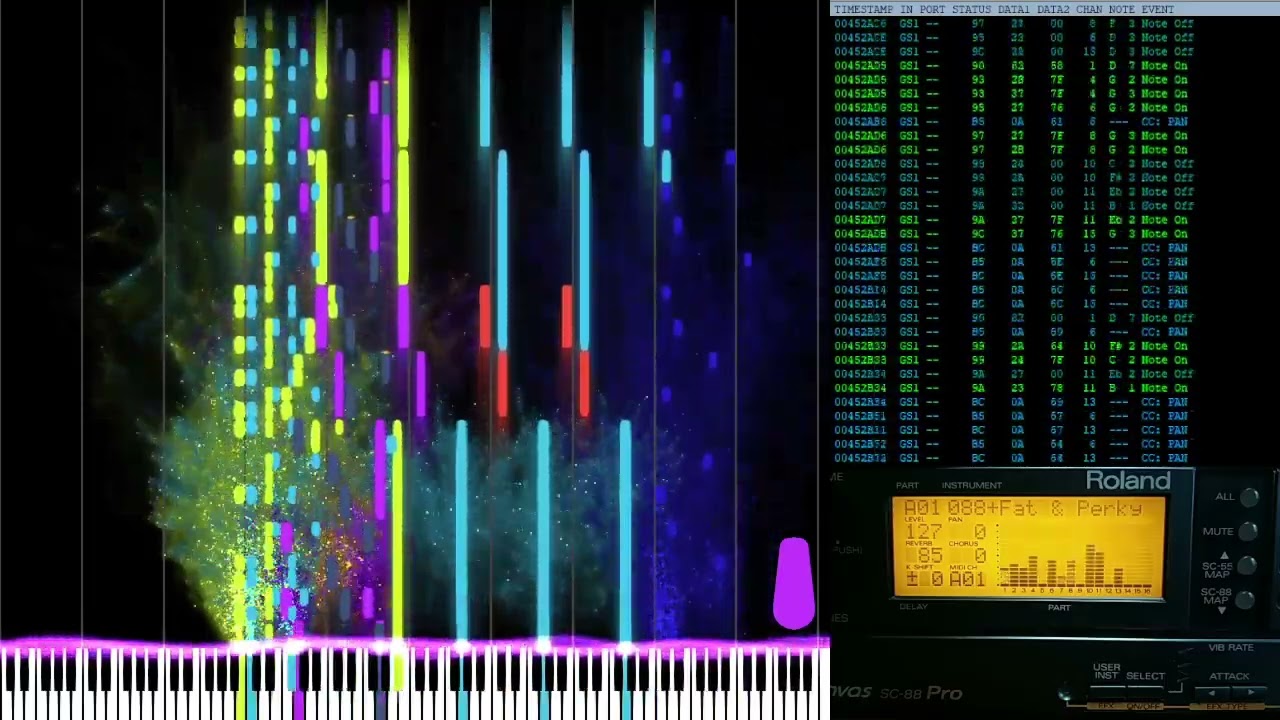Select the 'F# 2 Note On' log row
The height and width of the screenshot is (720, 1280).
tap(1011, 346)
